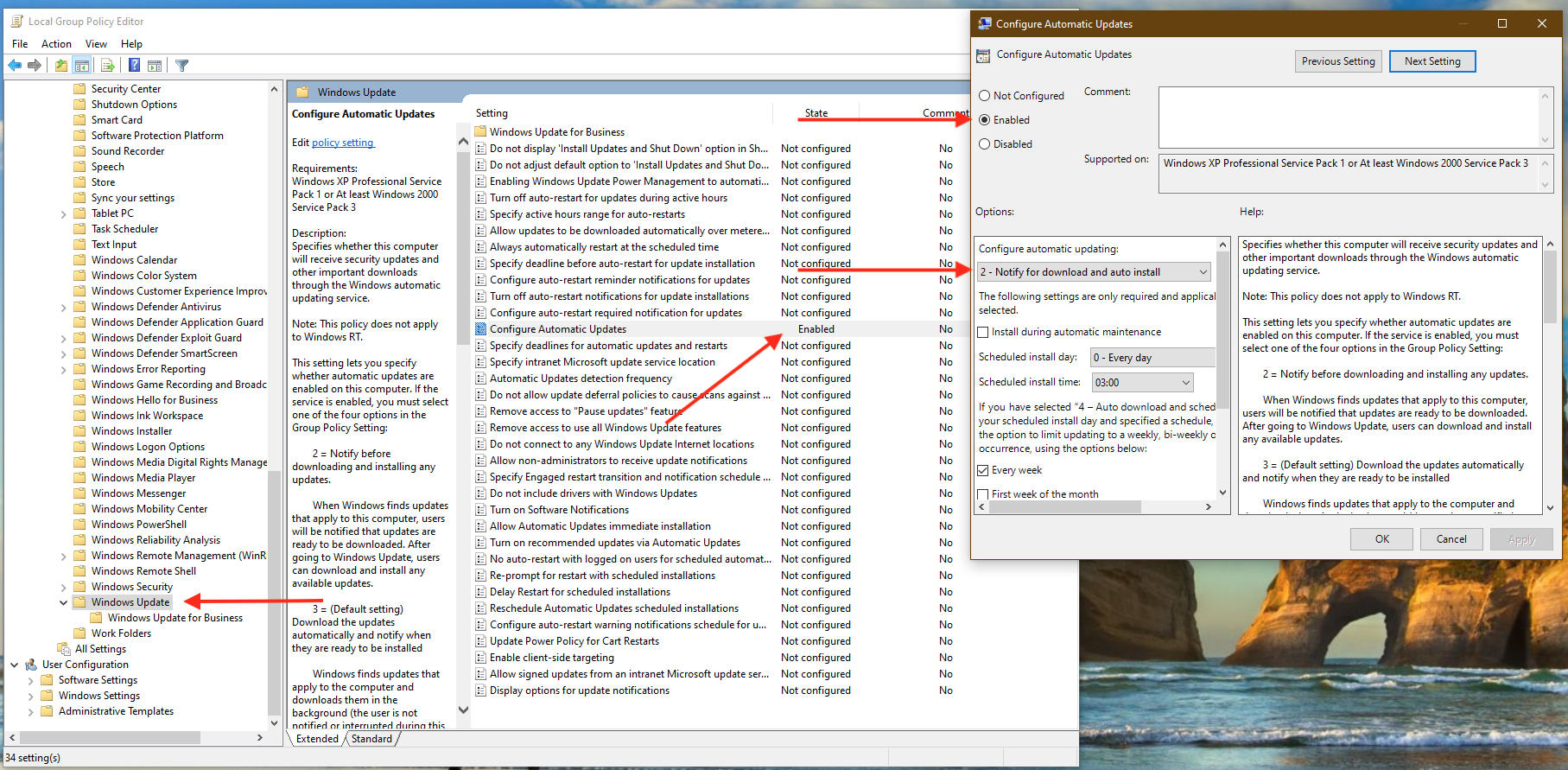1568x770 pixels.
Task: Click the User Configuration icon
Action: [31, 665]
